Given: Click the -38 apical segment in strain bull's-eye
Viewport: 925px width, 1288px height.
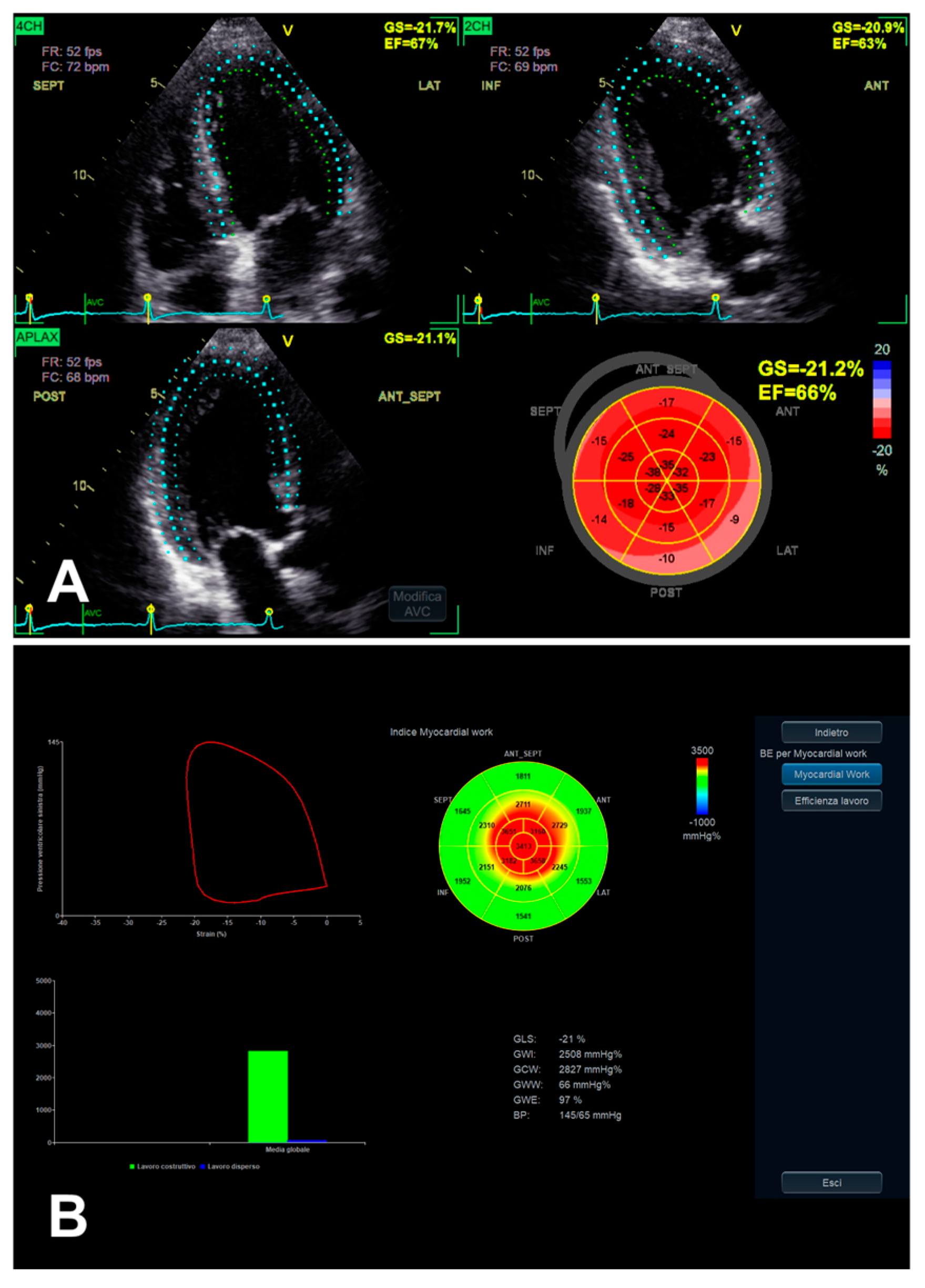Looking at the screenshot, I should point(653,472).
